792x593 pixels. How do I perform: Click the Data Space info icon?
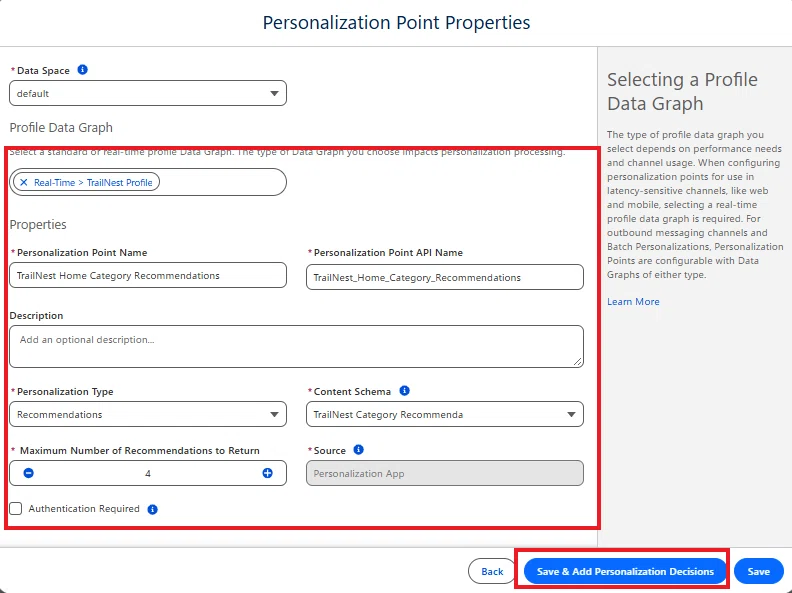[x=82, y=70]
